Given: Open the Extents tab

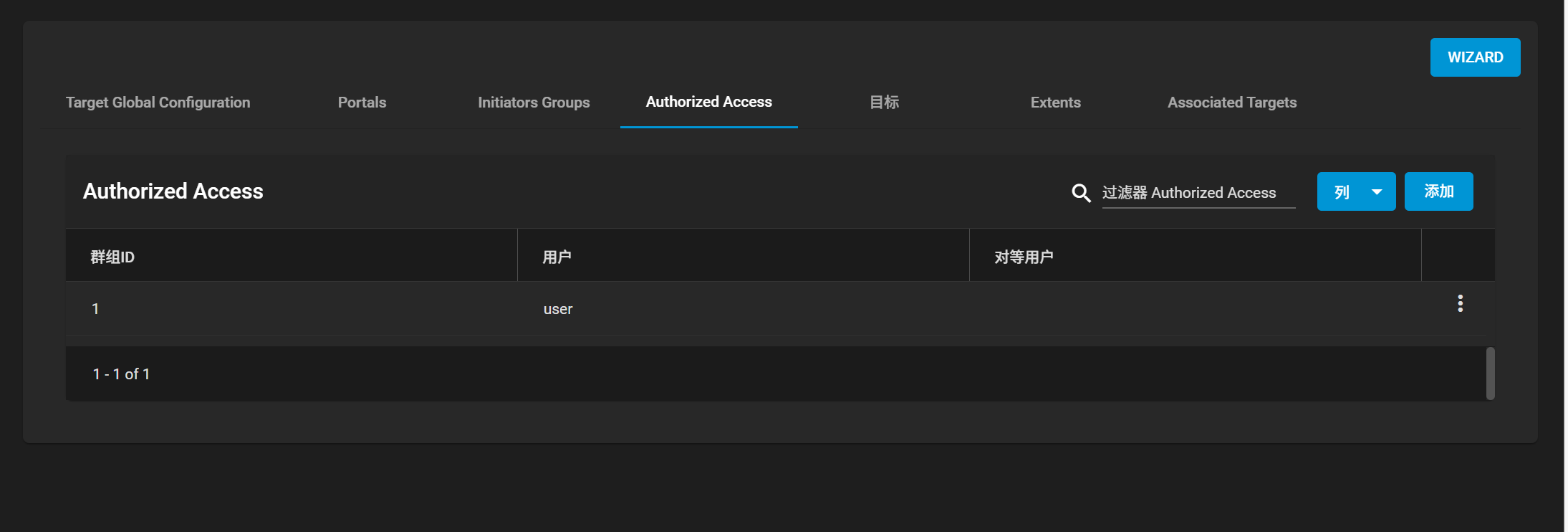Looking at the screenshot, I should coord(1055,103).
